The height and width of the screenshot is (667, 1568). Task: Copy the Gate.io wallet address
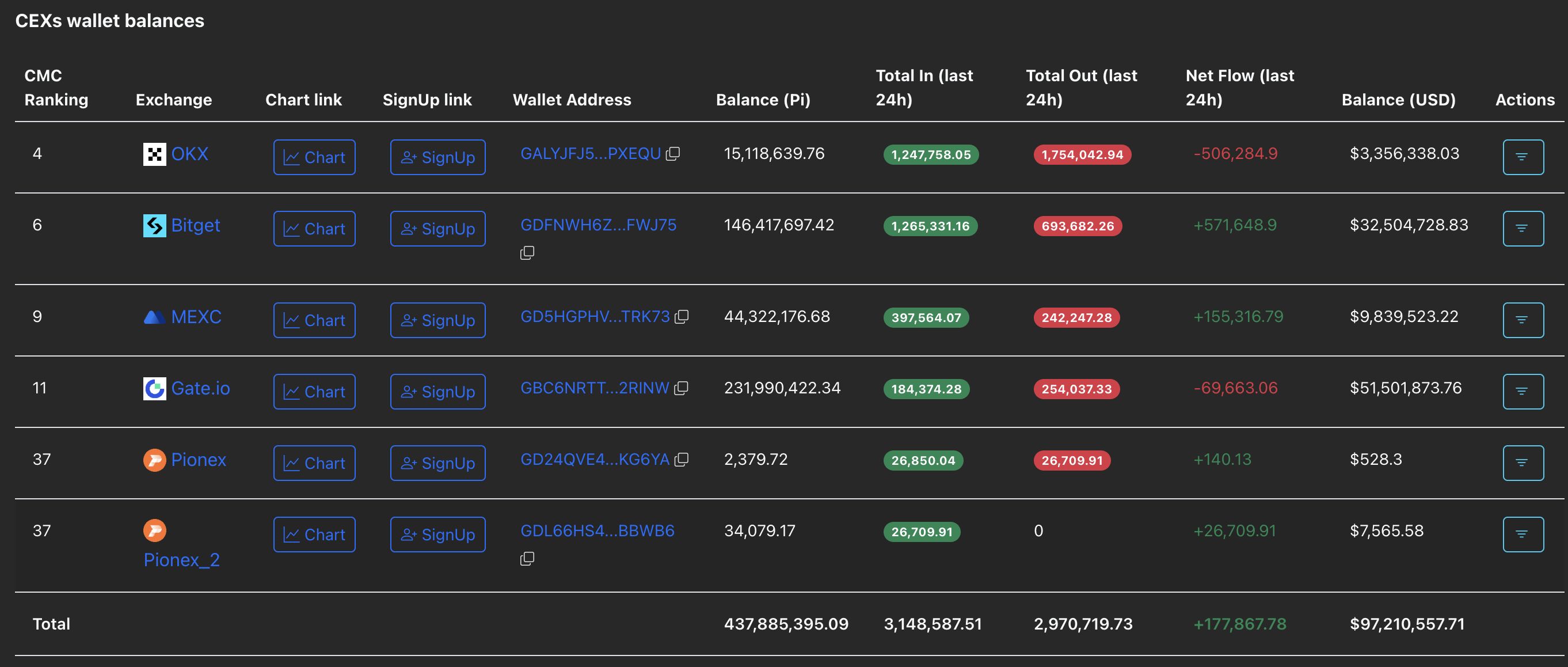pos(681,388)
